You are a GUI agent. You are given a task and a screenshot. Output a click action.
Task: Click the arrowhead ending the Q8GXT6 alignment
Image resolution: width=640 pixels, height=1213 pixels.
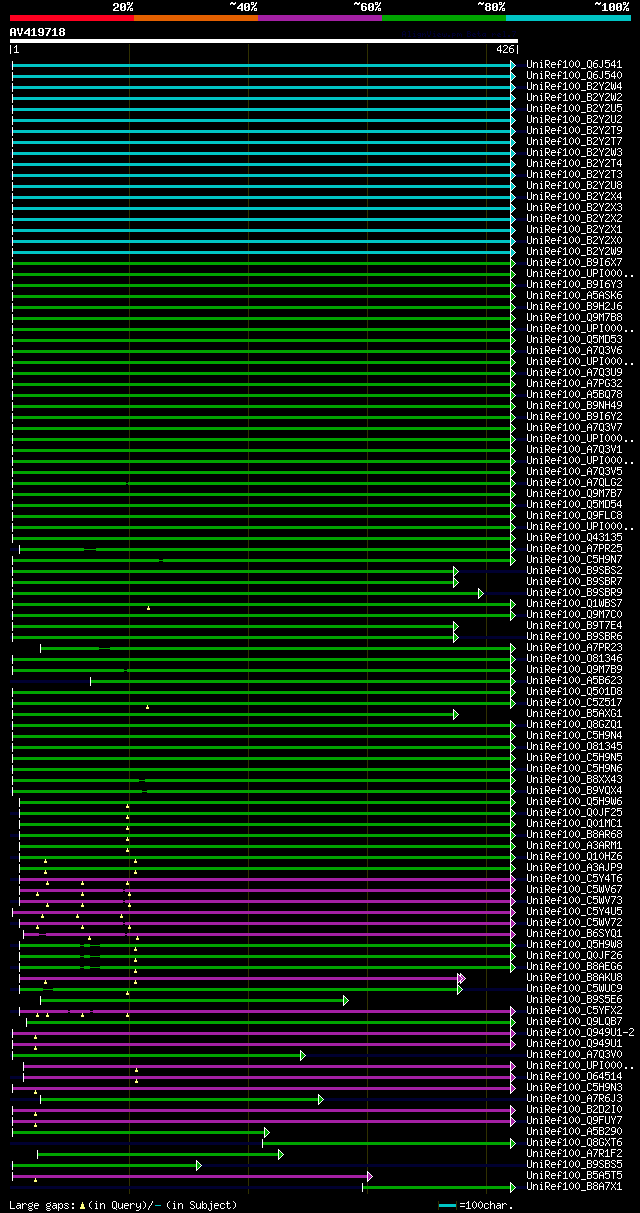coord(513,1142)
